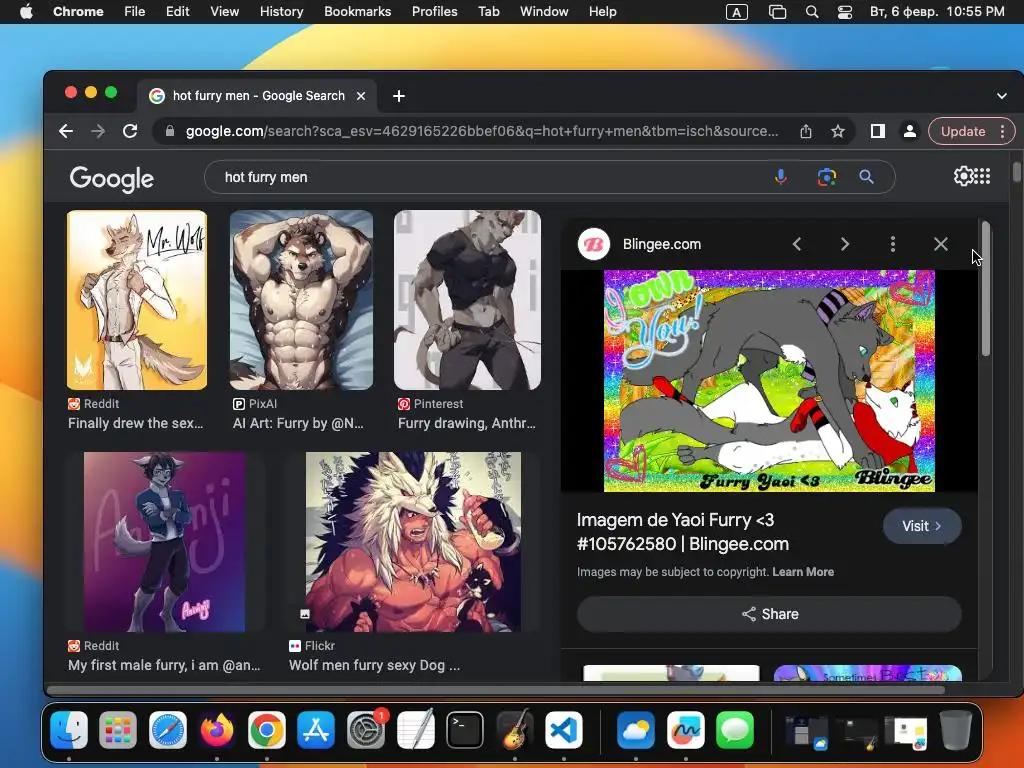This screenshot has width=1024, height=768.
Task: Bookmark the page with the star icon
Action: 838,131
